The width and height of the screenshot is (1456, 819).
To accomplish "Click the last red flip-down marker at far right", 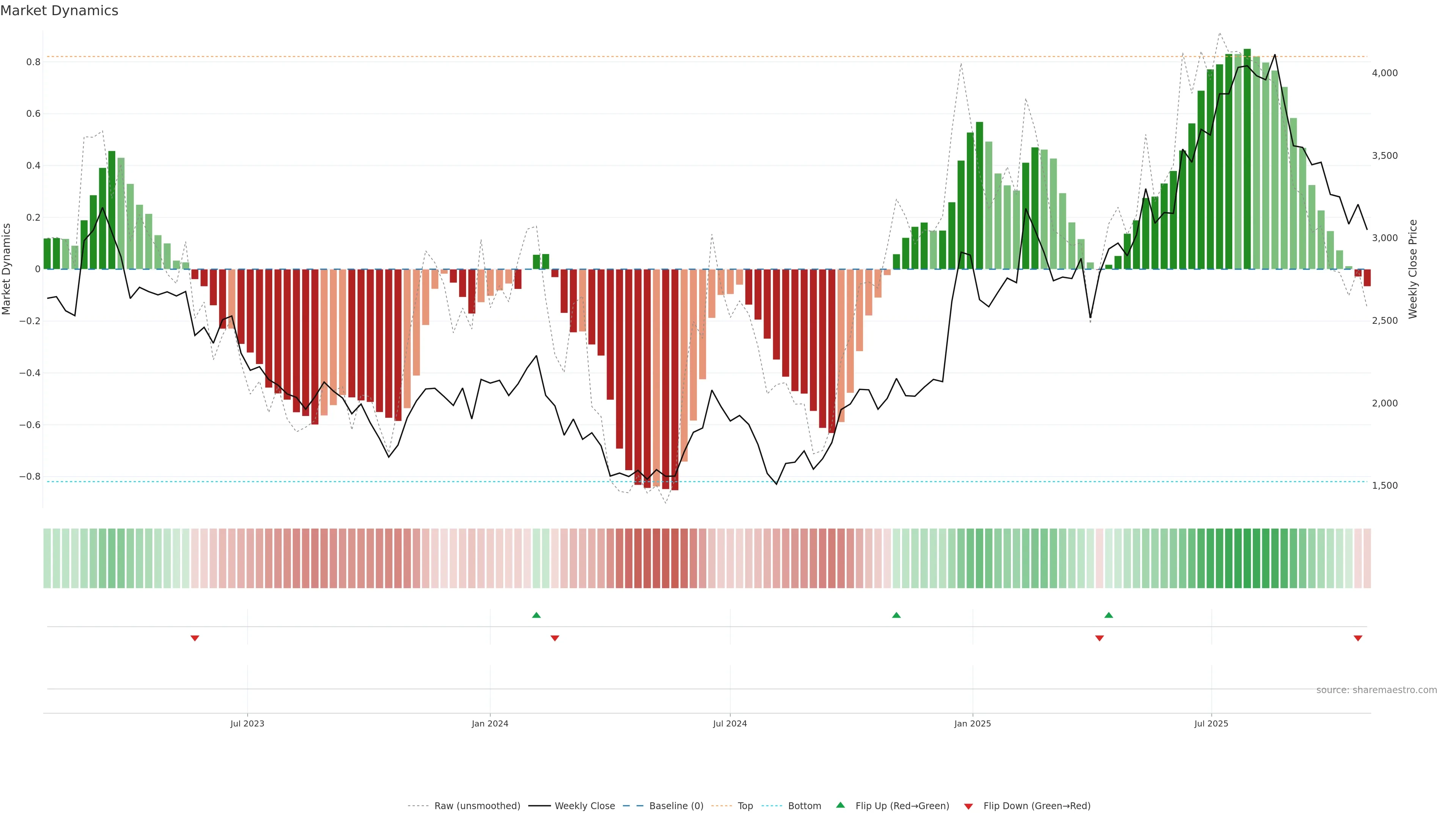I will 1358,638.
